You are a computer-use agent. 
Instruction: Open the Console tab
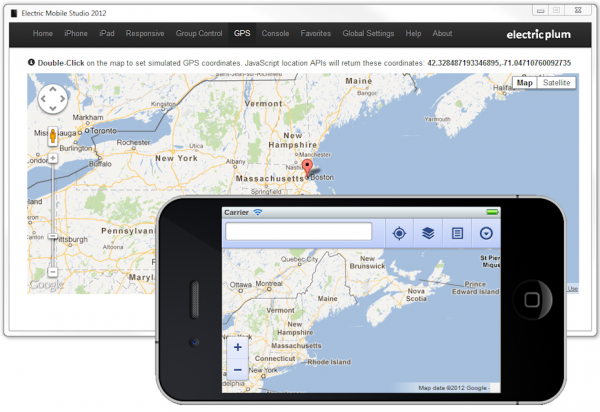(275, 33)
